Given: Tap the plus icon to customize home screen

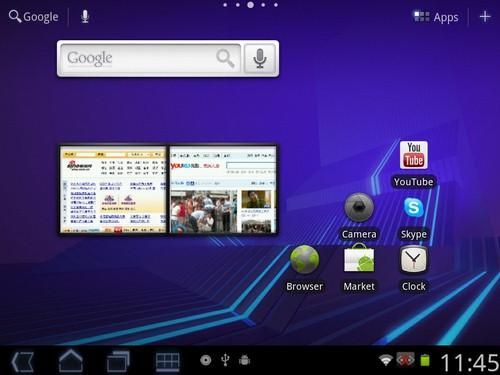Looking at the screenshot, I should (485, 16).
